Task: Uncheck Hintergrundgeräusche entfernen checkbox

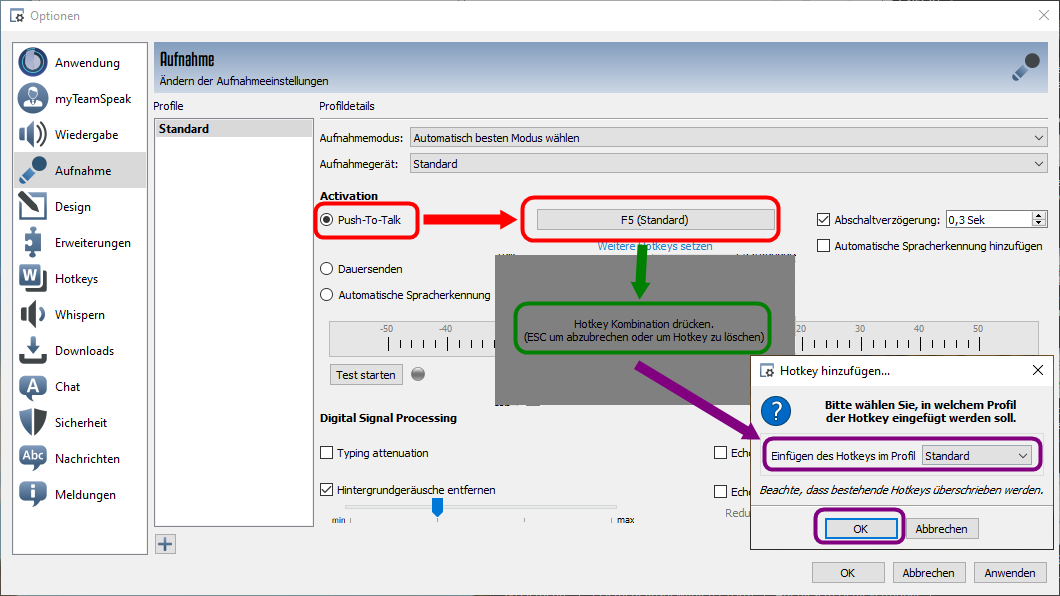Action: (x=327, y=490)
